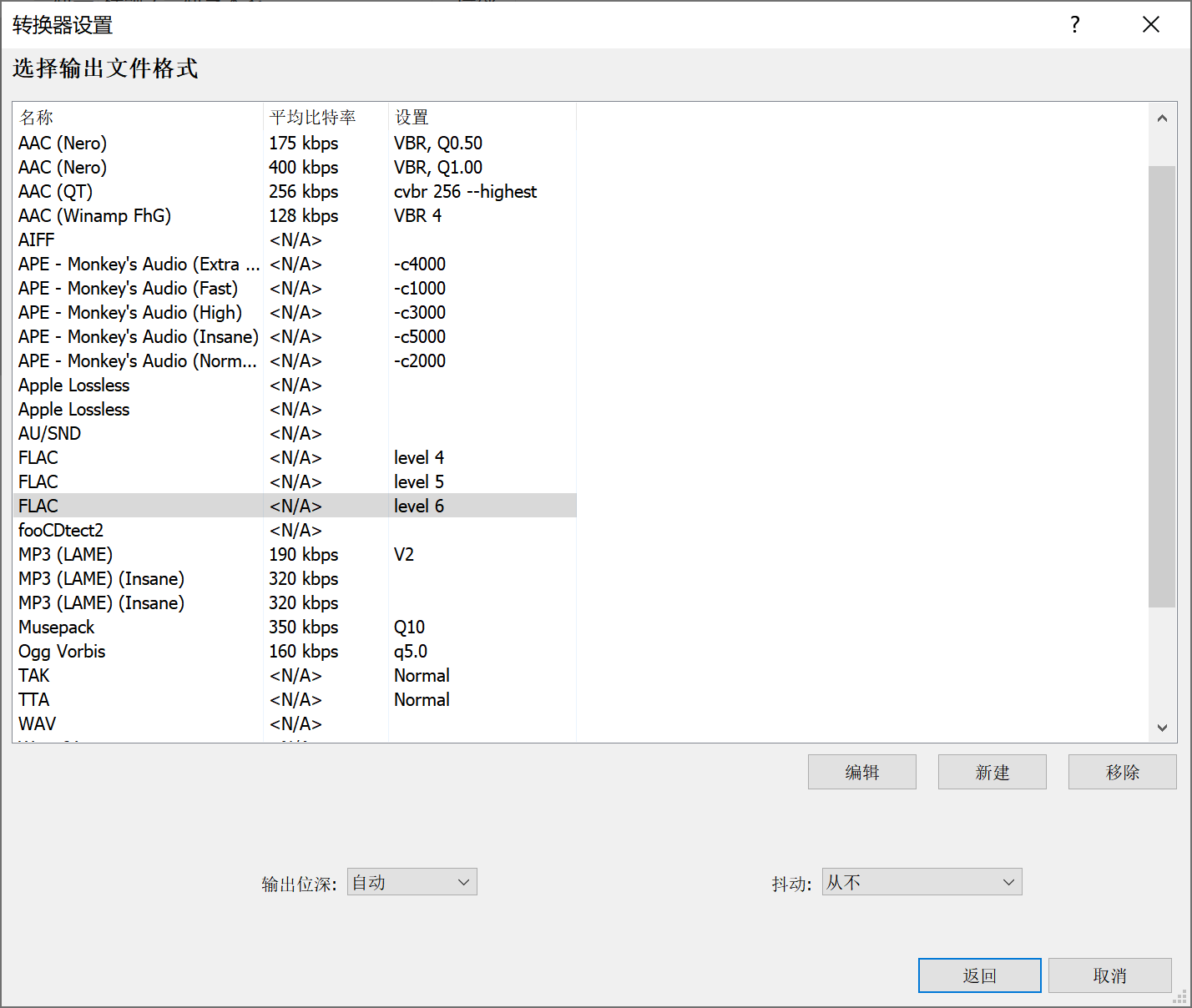Click the format list scrollbar thumb

(x=1162, y=386)
